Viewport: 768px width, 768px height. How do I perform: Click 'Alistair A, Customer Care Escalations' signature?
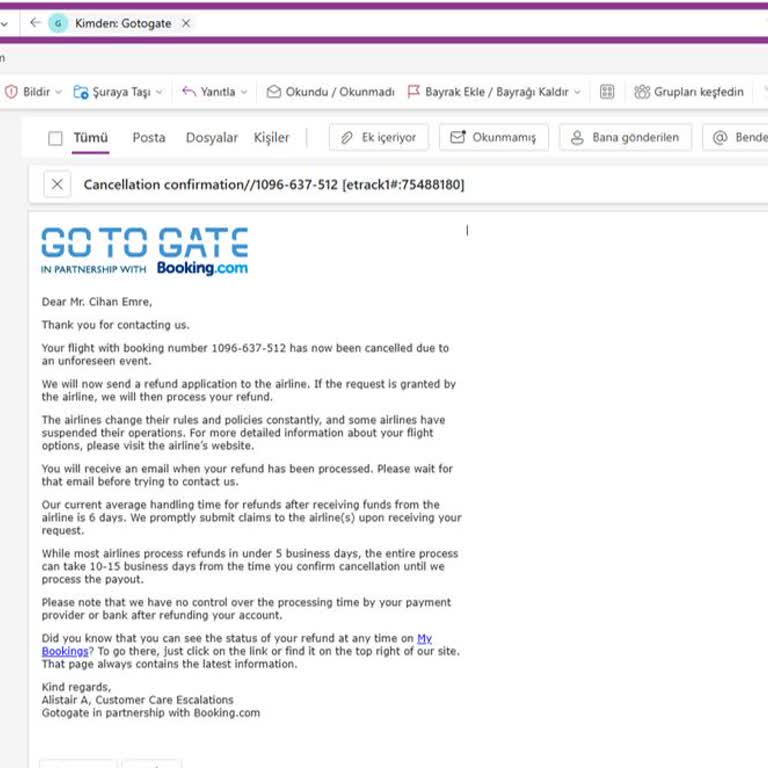coord(138,700)
